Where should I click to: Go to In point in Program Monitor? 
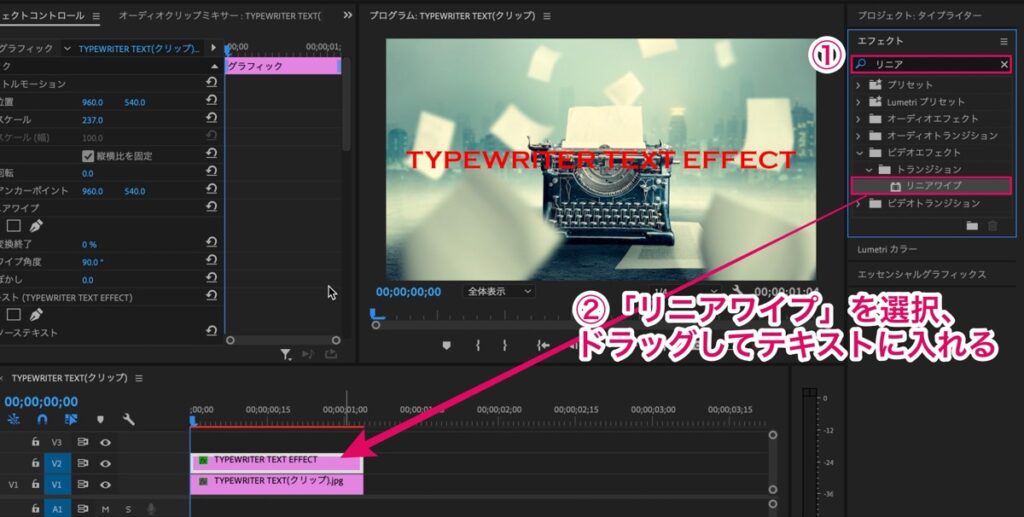(x=543, y=345)
